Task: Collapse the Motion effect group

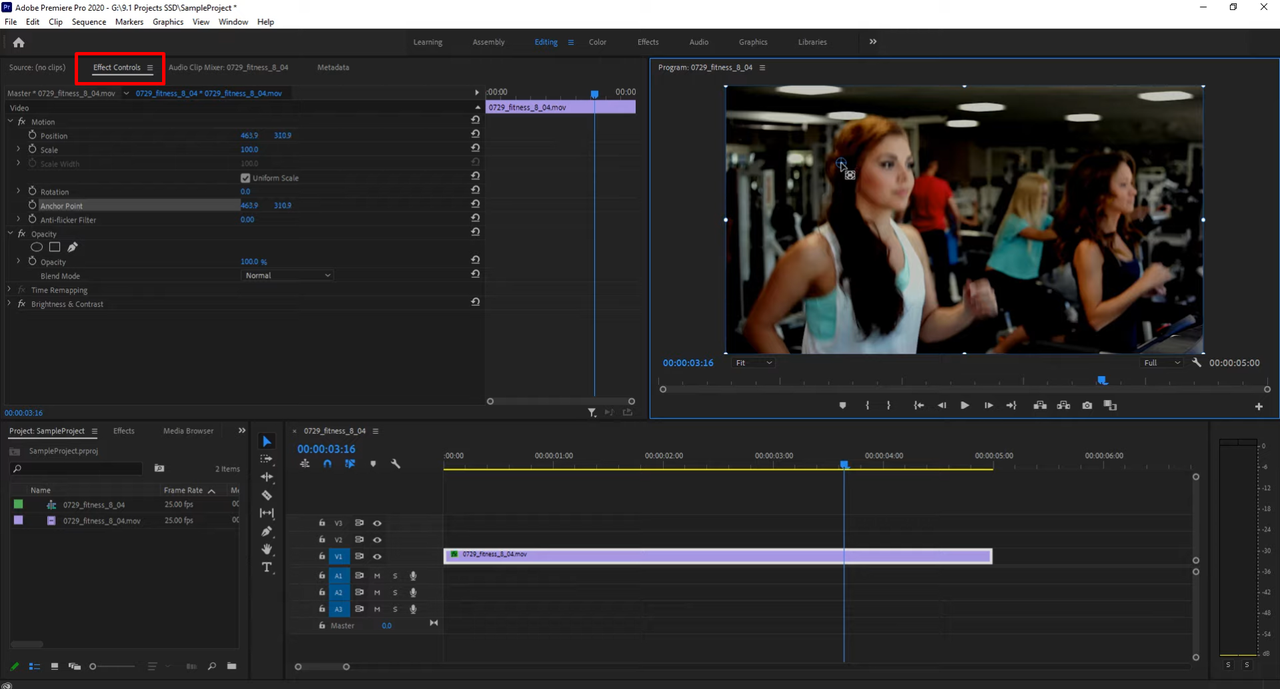Action: (x=10, y=121)
